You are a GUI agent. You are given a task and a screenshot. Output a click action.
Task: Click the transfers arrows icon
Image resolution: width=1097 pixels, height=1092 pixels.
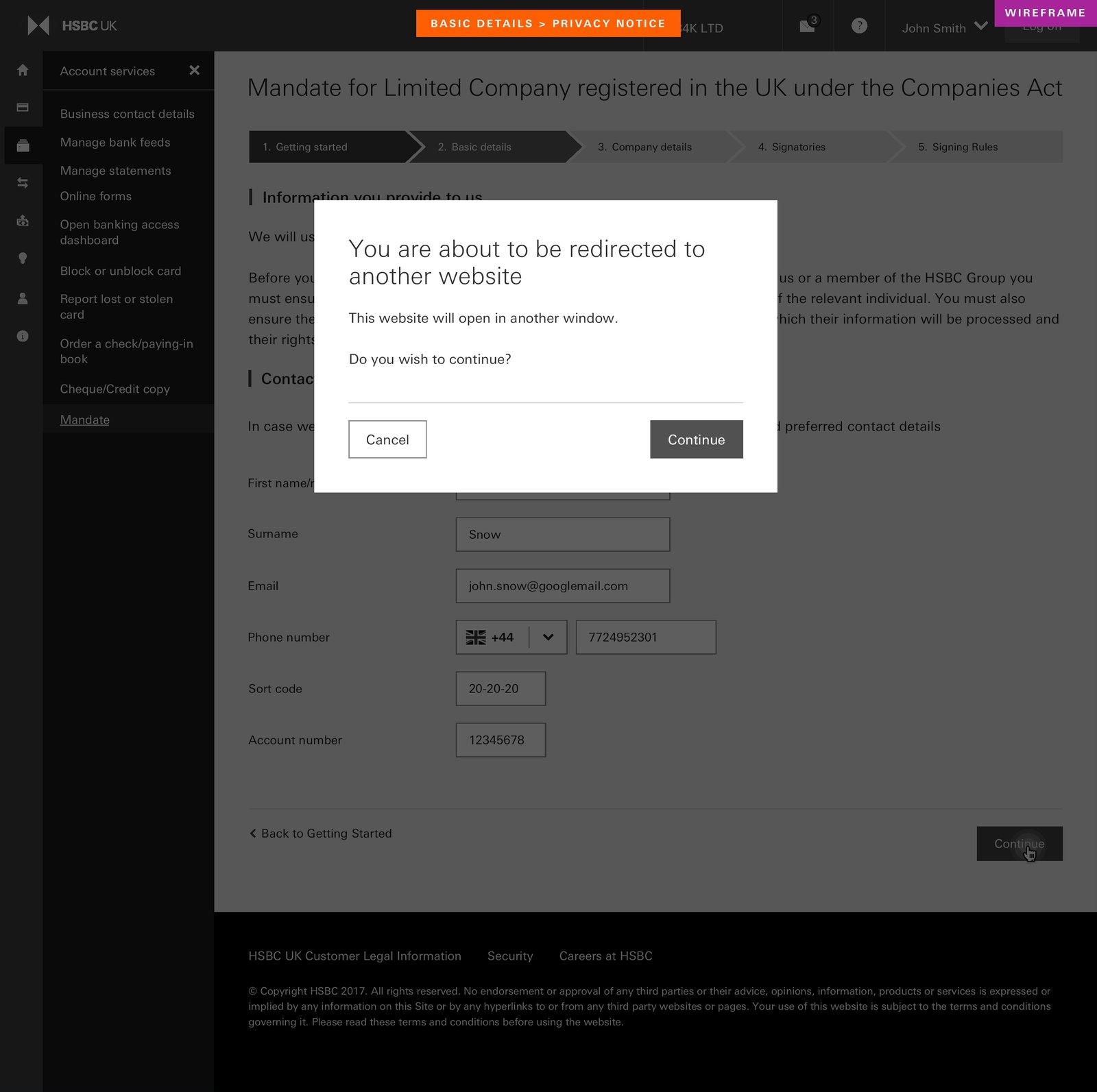(x=23, y=182)
